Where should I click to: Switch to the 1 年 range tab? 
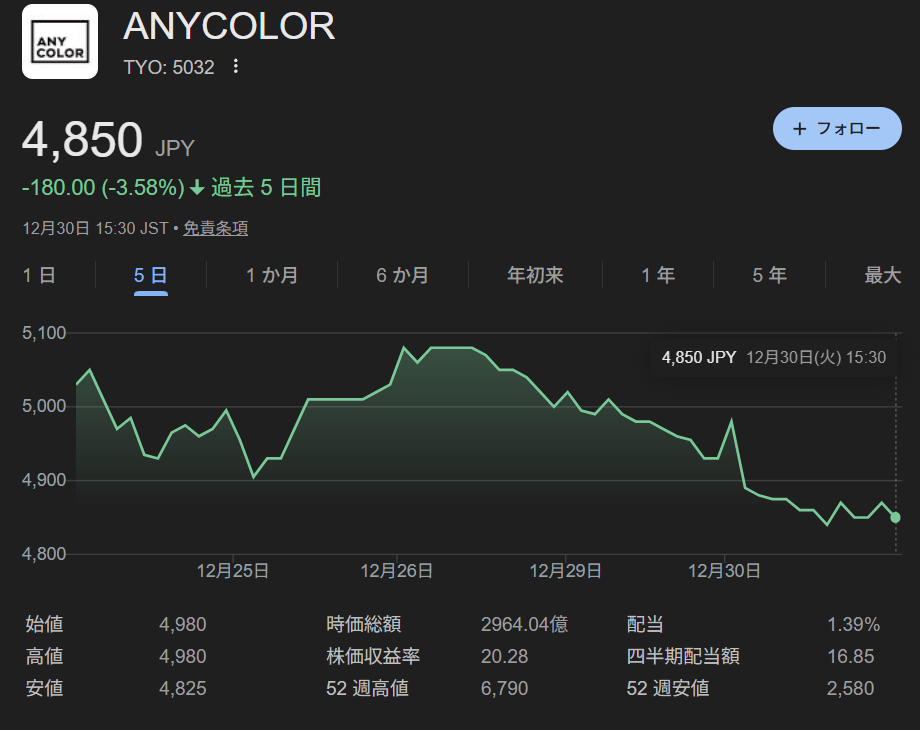pos(658,275)
